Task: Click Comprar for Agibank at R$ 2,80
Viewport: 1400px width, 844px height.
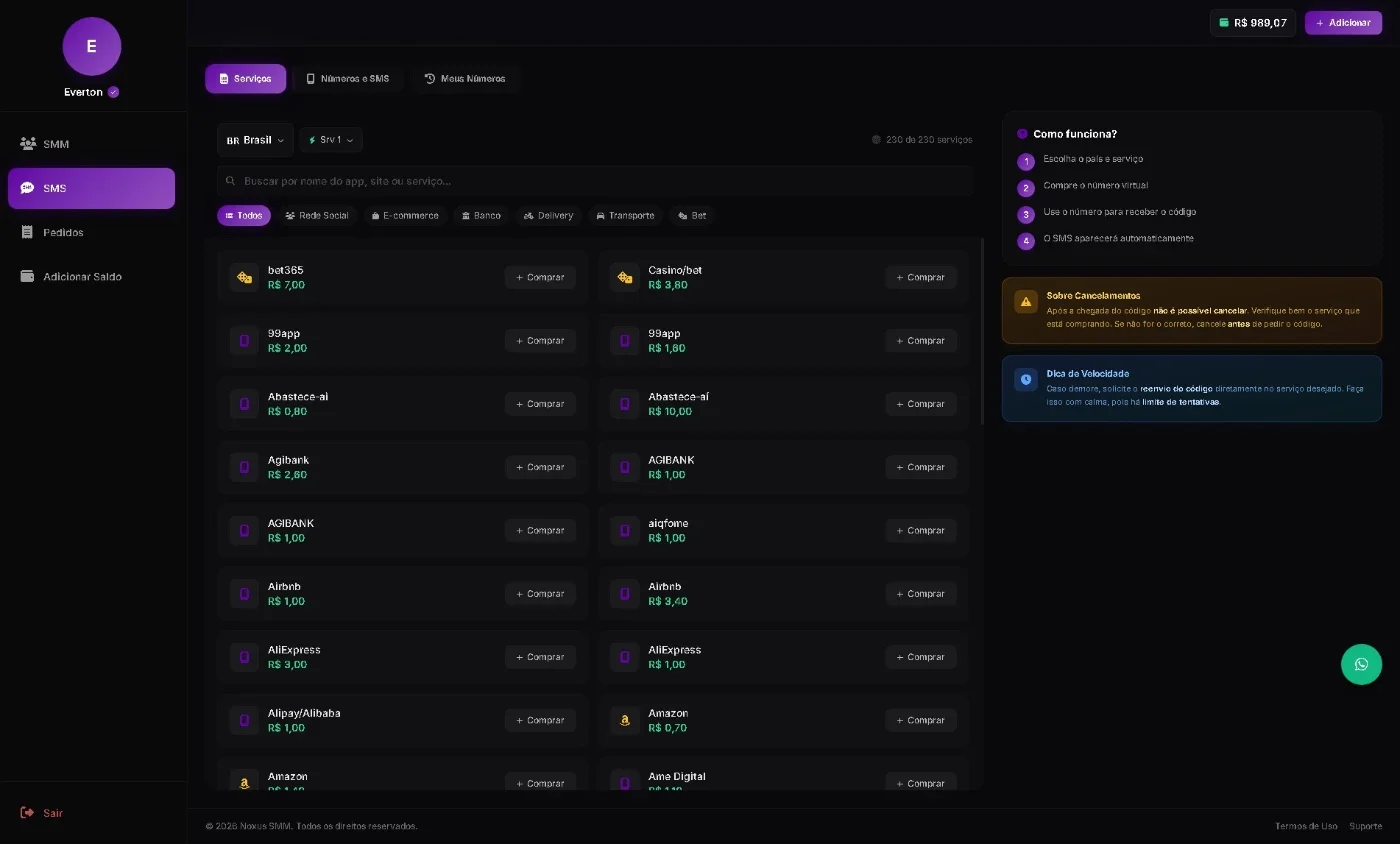Action: pos(540,467)
